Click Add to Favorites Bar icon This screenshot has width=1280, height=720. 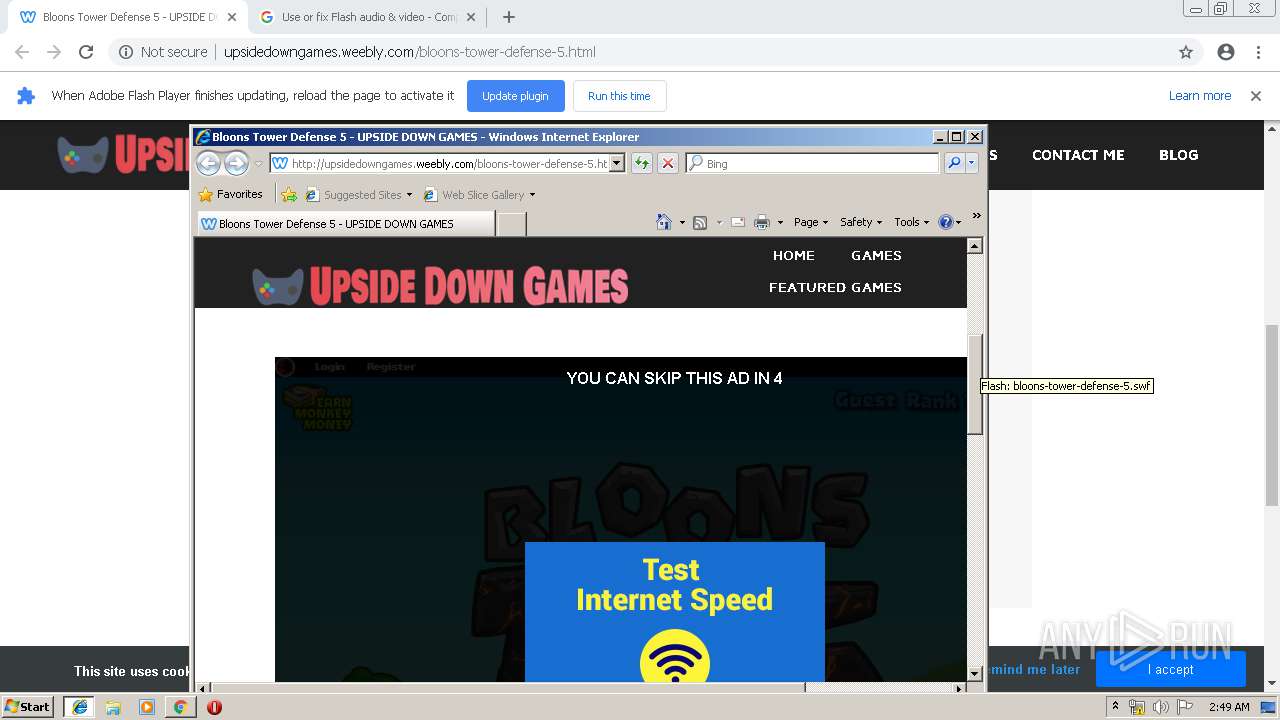[289, 194]
